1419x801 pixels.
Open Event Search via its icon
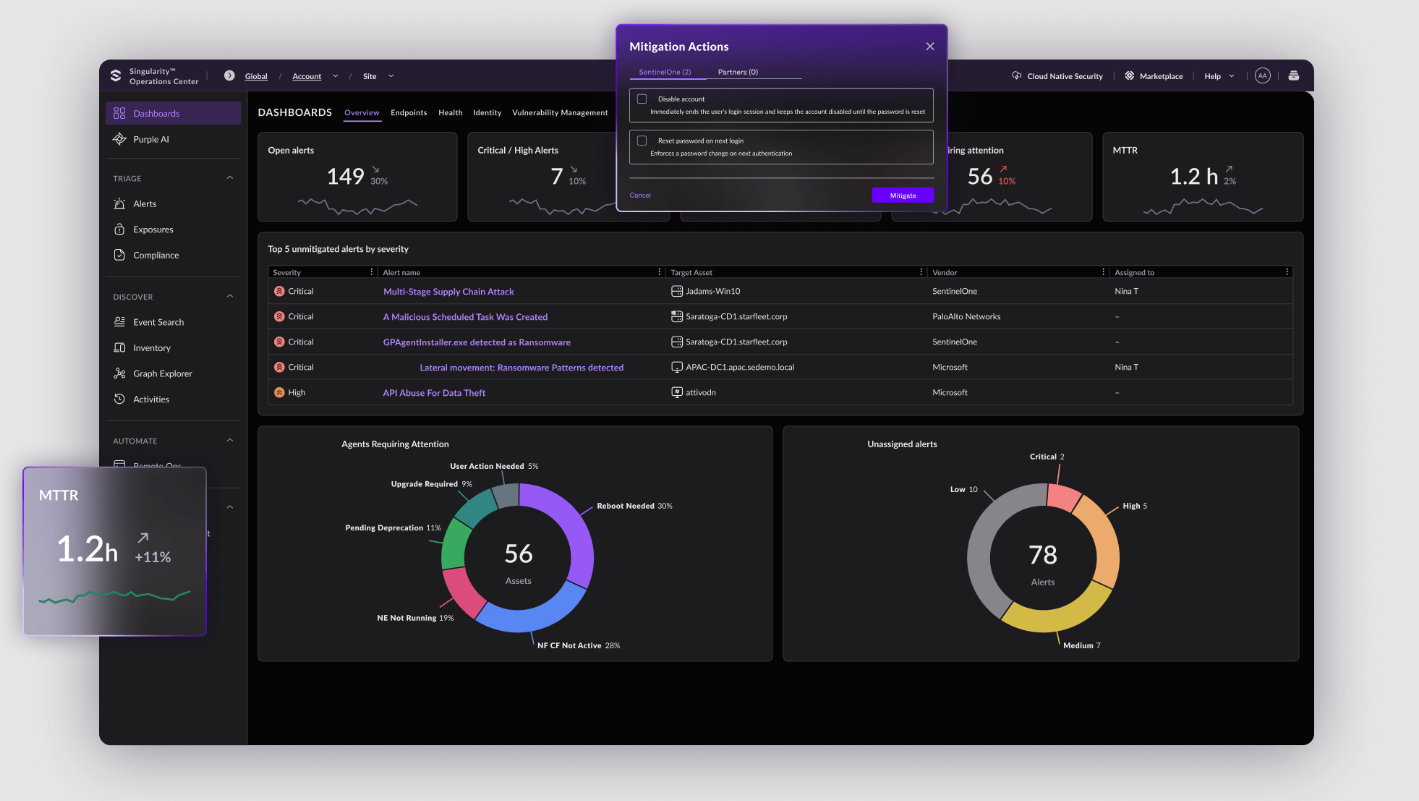[119, 322]
